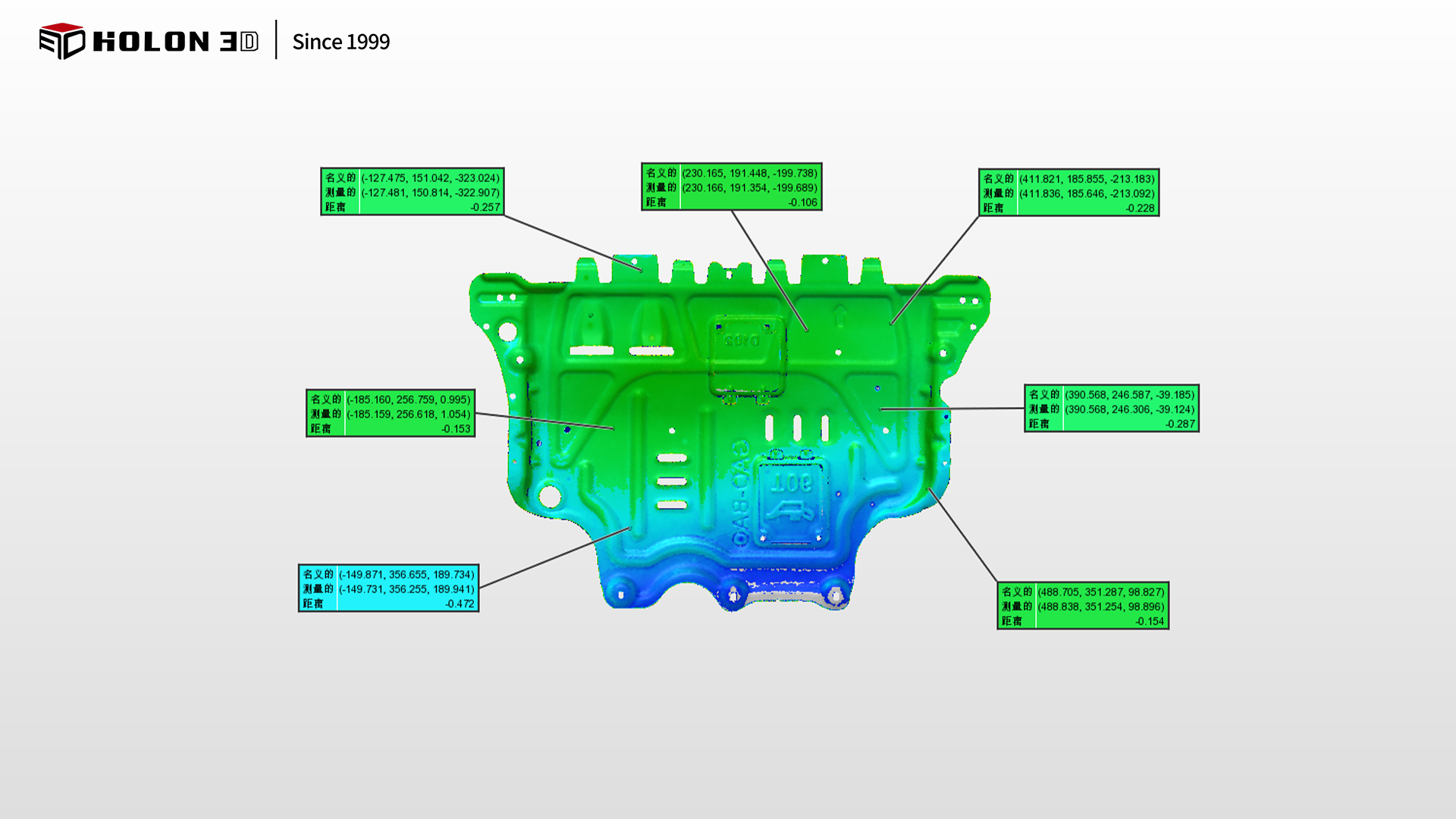The width and height of the screenshot is (1456, 819).
Task: Select the annotation with distance -0.154
Action: pyautogui.click(x=1082, y=606)
